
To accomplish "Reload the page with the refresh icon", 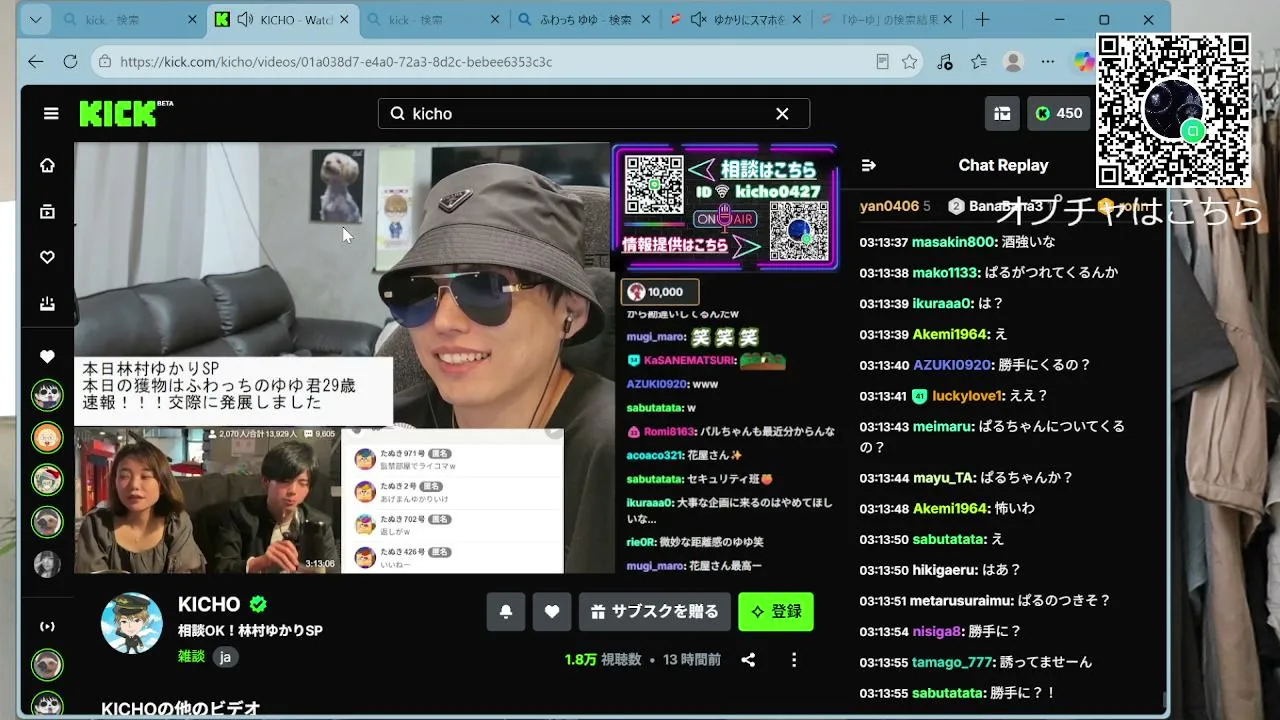I will click(70, 62).
